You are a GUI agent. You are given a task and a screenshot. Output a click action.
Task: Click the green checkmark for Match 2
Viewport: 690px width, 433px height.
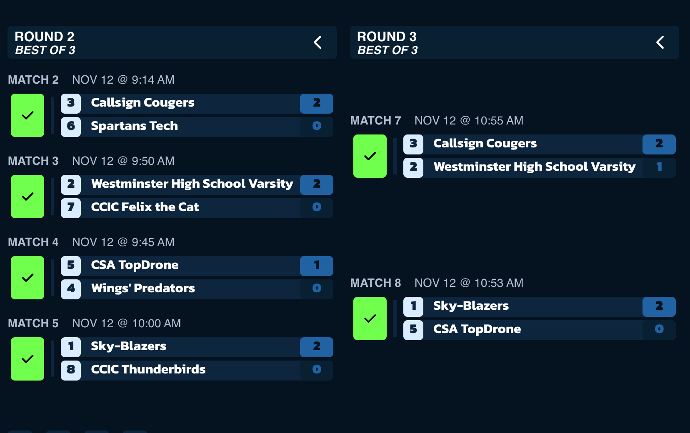tap(27, 115)
